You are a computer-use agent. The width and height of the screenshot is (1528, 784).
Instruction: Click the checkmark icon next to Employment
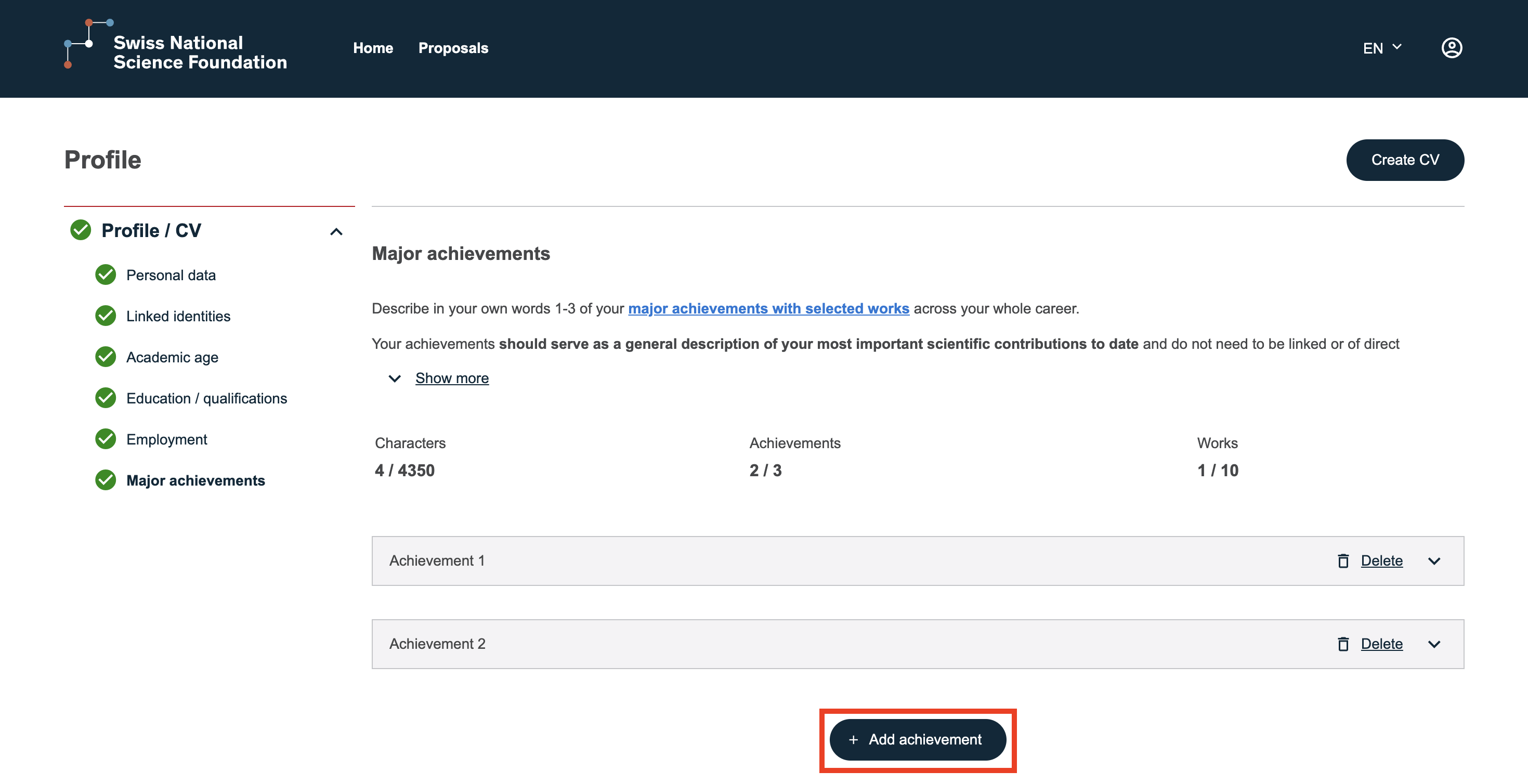pyautogui.click(x=106, y=439)
